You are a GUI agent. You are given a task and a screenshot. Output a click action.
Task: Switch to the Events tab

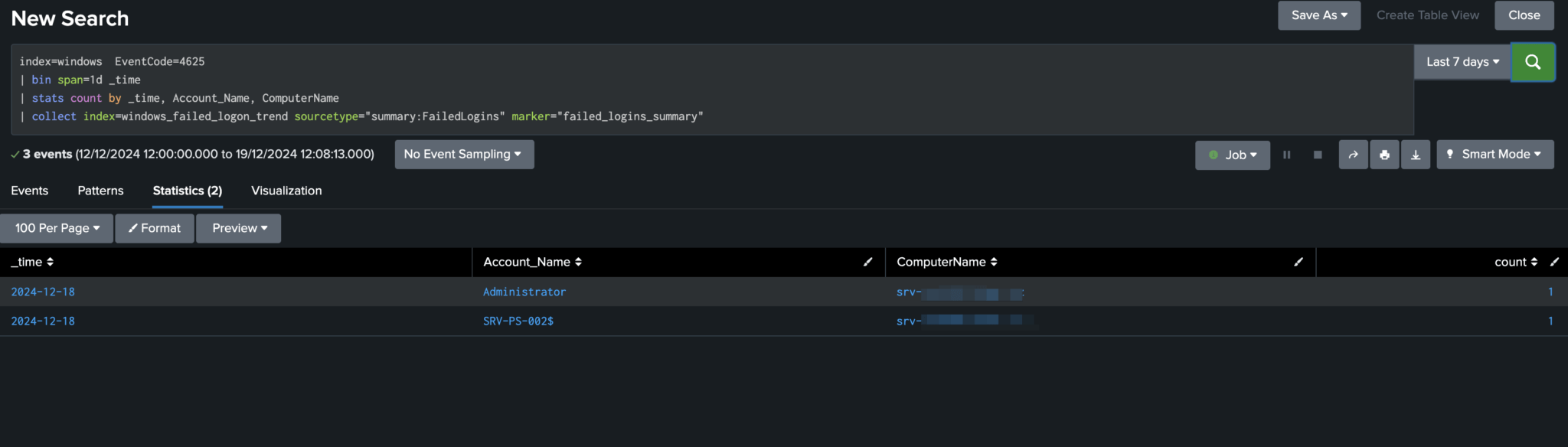pos(29,191)
